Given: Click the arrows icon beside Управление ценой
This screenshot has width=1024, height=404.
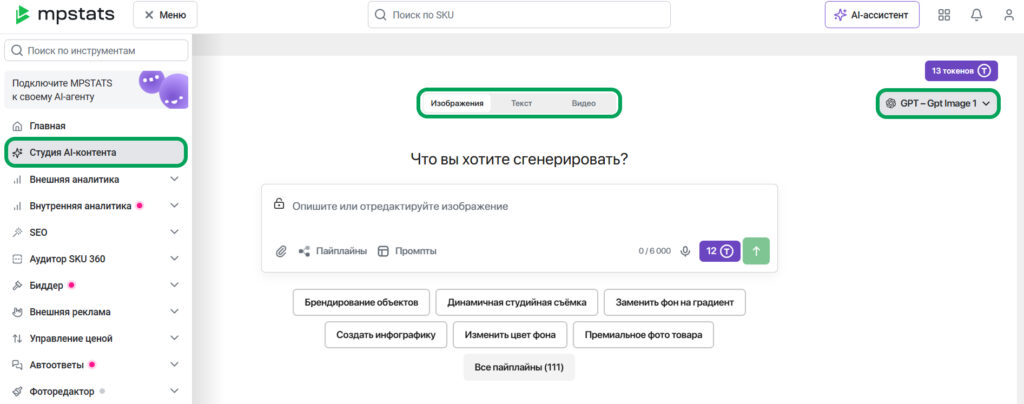Looking at the screenshot, I should click(18, 338).
